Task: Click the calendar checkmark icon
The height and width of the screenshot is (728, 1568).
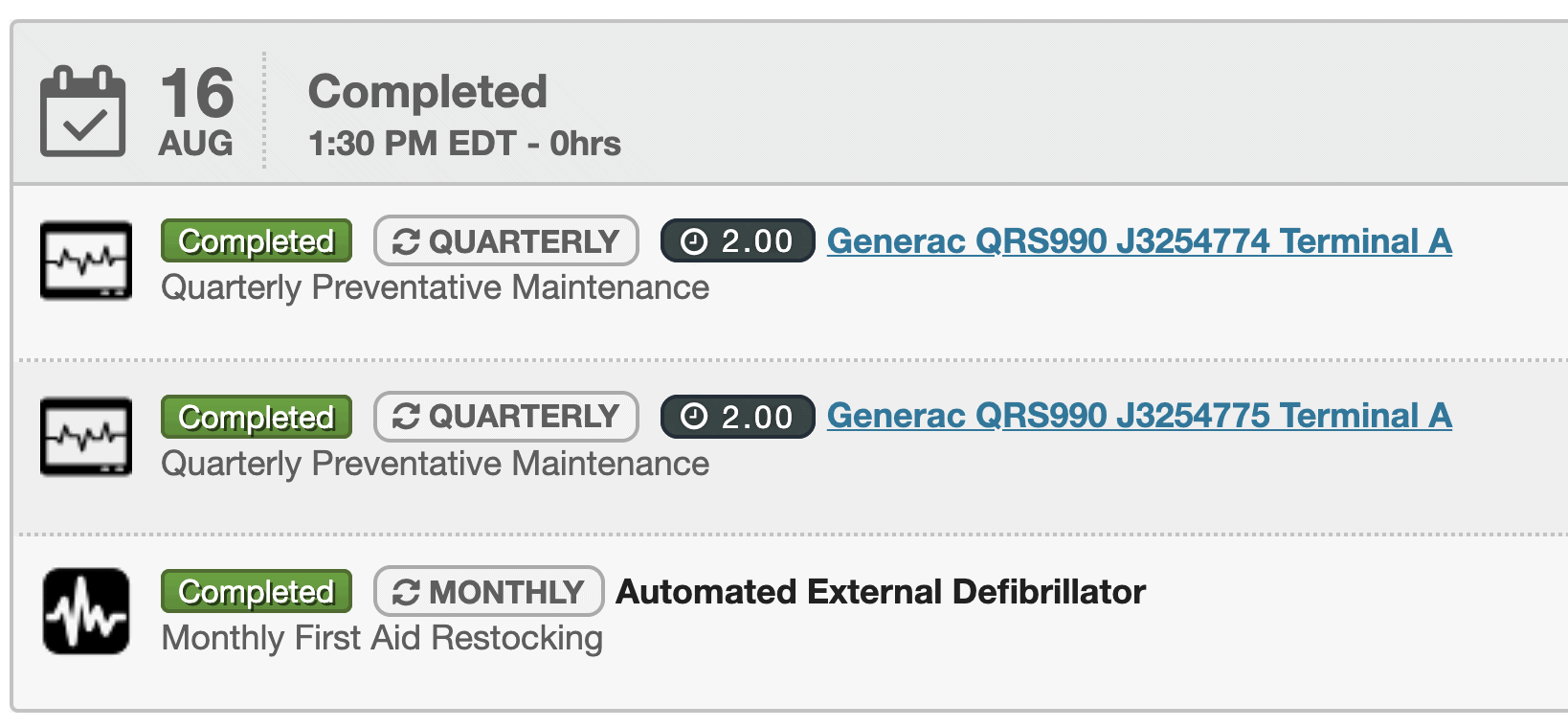Action: tap(82, 111)
